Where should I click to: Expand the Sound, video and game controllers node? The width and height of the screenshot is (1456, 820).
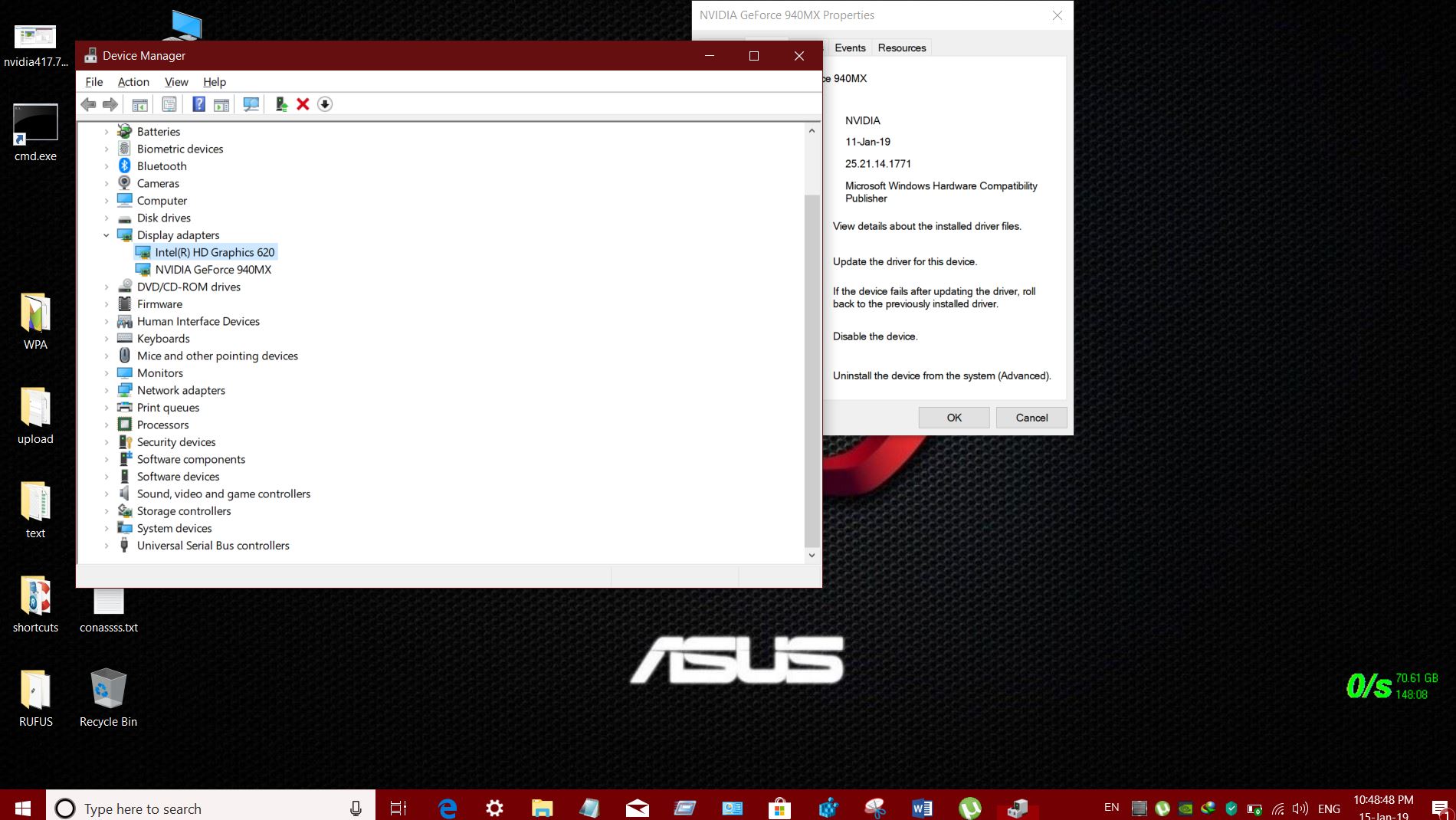tap(107, 494)
